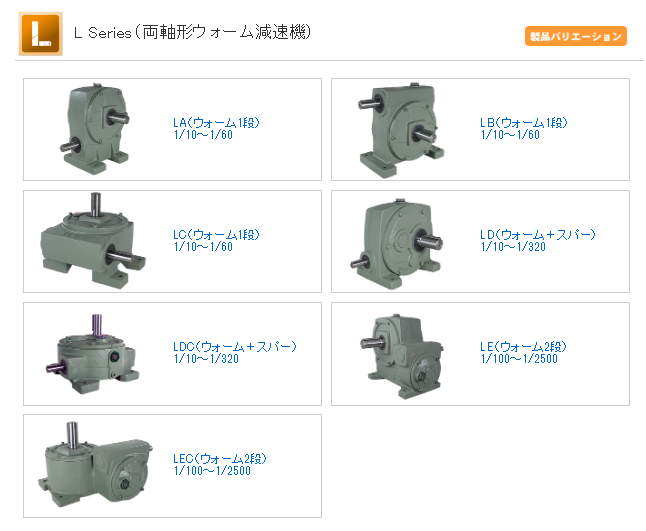Click the 1/10～1/320 ratio text under LD

513,247
